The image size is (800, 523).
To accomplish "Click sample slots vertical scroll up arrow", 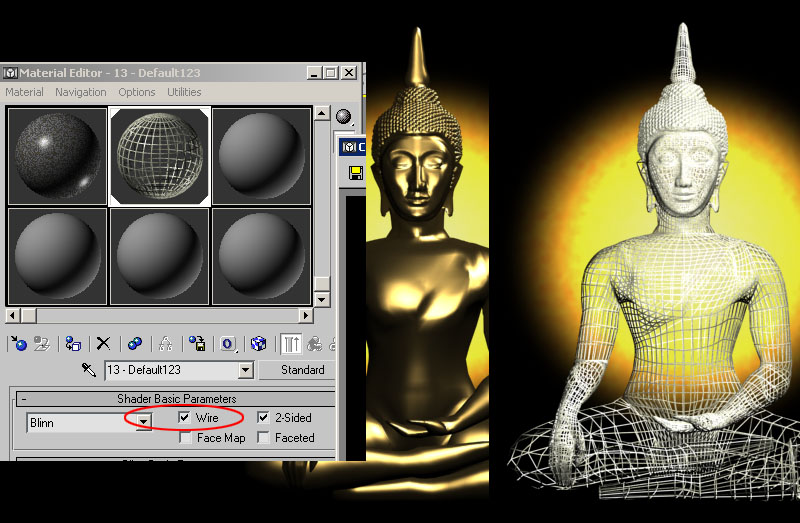I will 322,113.
